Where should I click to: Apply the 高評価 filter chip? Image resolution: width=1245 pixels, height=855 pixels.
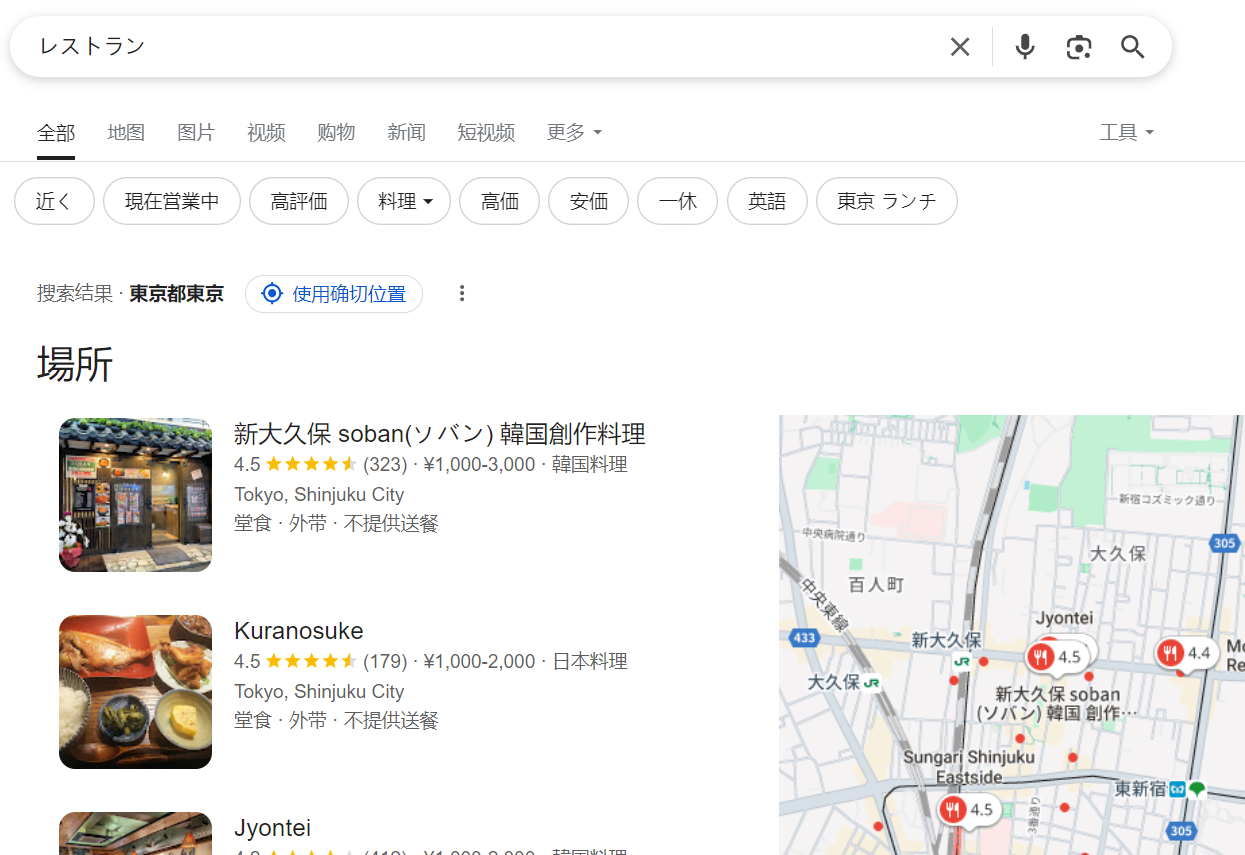click(x=299, y=201)
